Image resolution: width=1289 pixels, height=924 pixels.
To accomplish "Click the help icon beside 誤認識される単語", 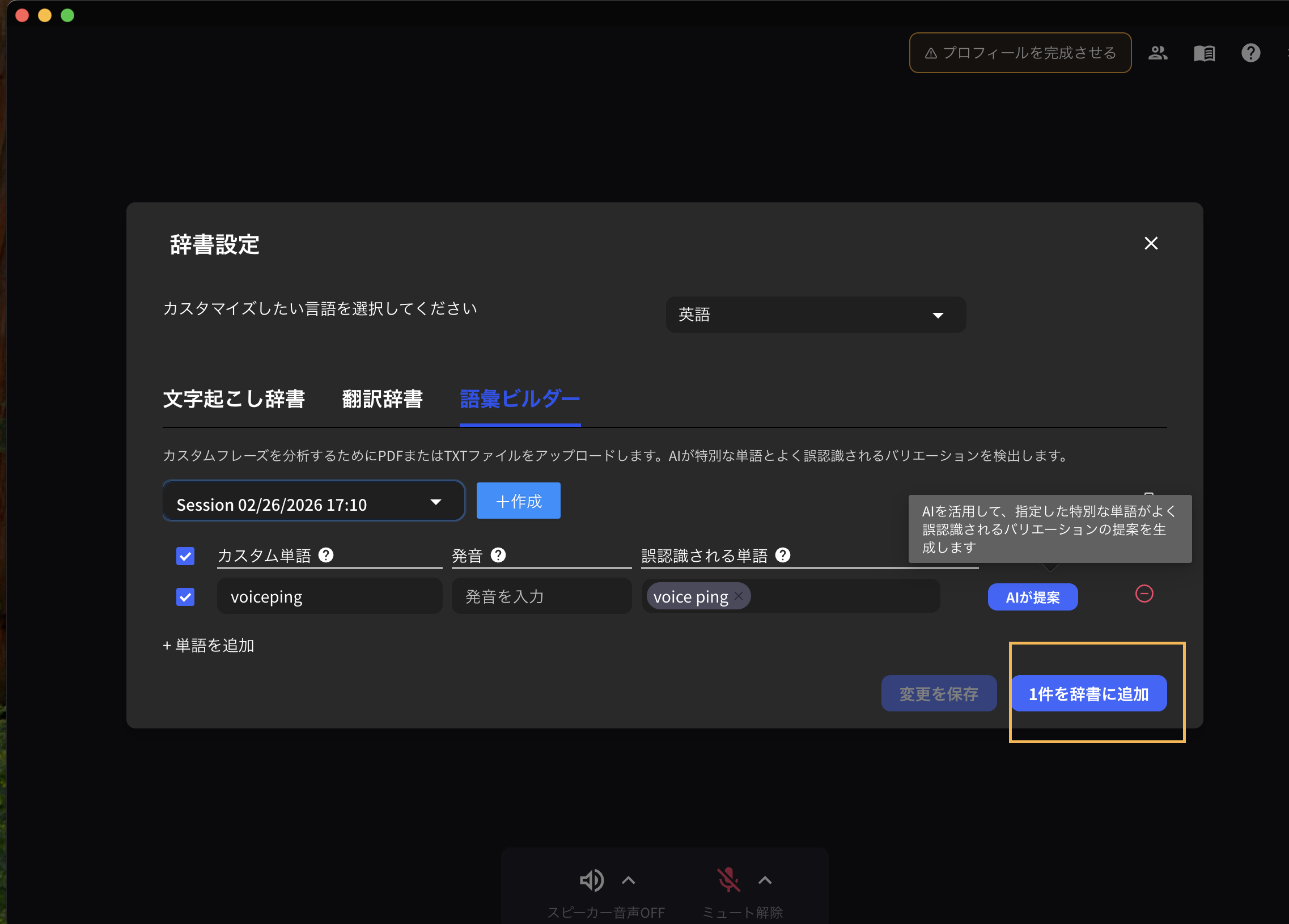I will 784,555.
